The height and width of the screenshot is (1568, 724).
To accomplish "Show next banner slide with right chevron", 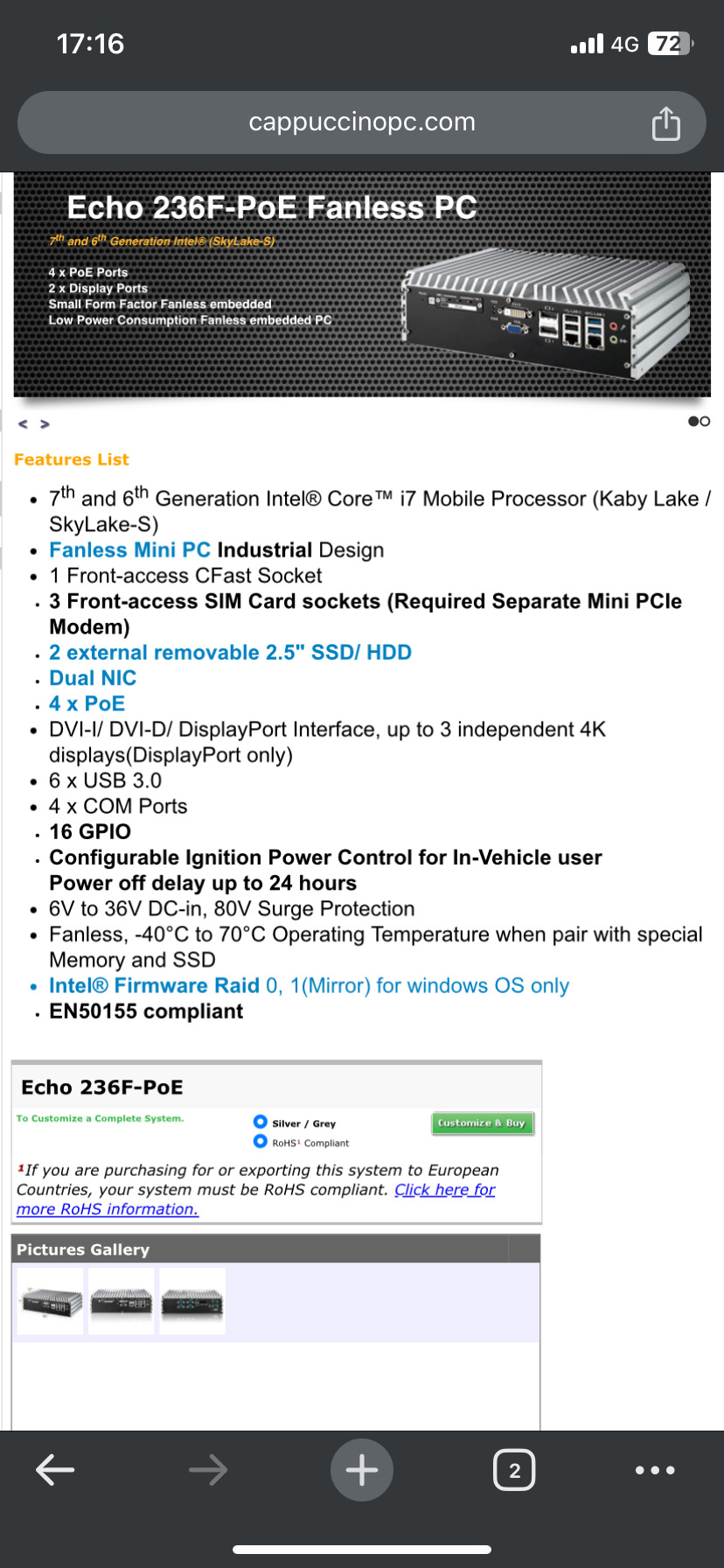I will (45, 424).
